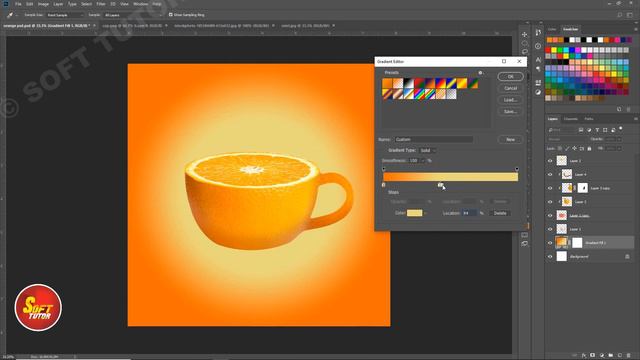Open the layer blend mode dropdown
This screenshot has height=360, width=640.
pyautogui.click(x=567, y=140)
